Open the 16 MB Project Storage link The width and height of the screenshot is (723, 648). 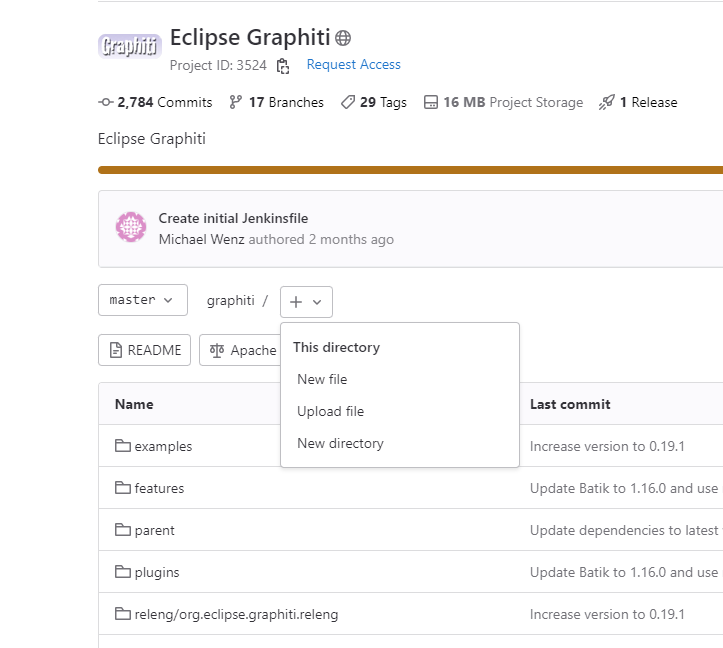pos(503,102)
